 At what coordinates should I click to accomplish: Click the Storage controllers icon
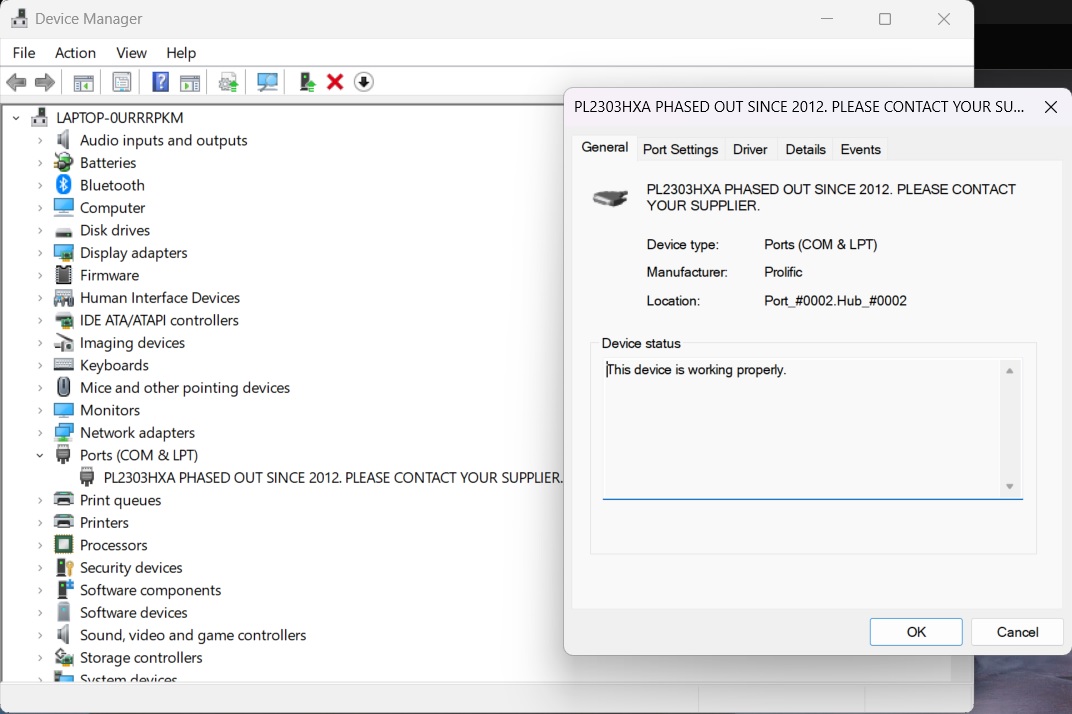(64, 657)
